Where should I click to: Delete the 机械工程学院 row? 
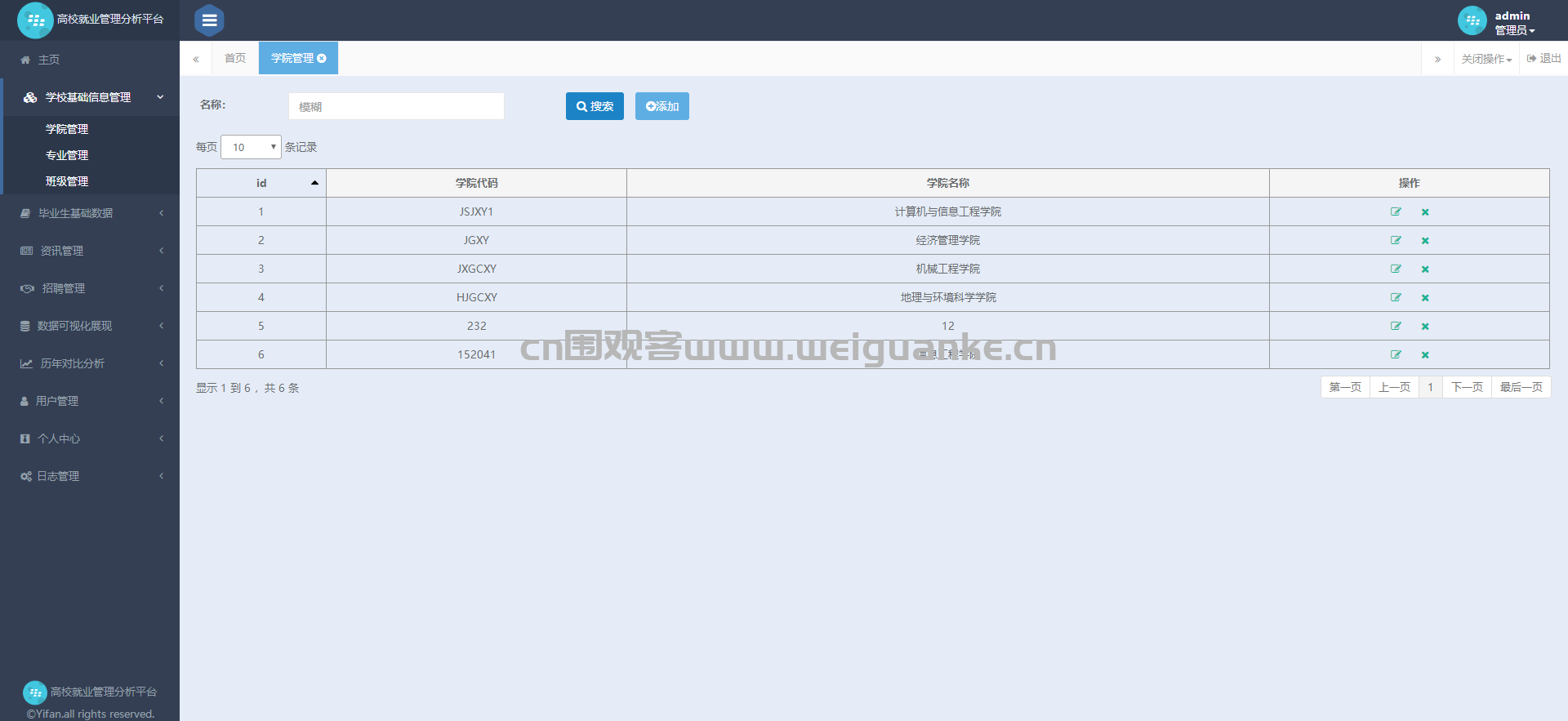1425,269
